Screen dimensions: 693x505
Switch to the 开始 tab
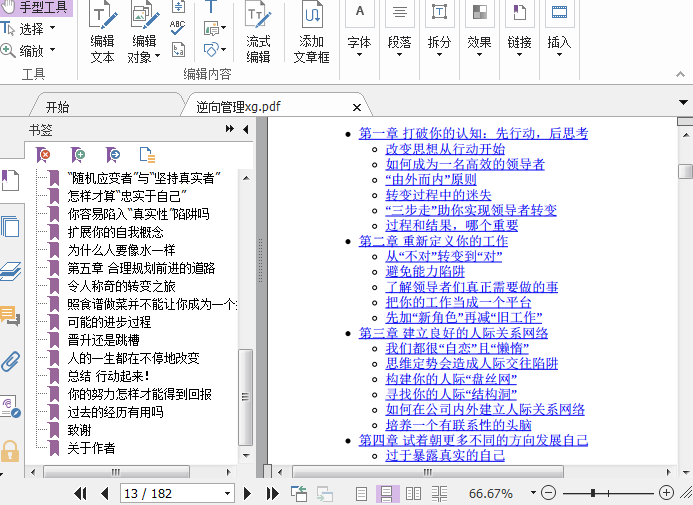coord(57,106)
